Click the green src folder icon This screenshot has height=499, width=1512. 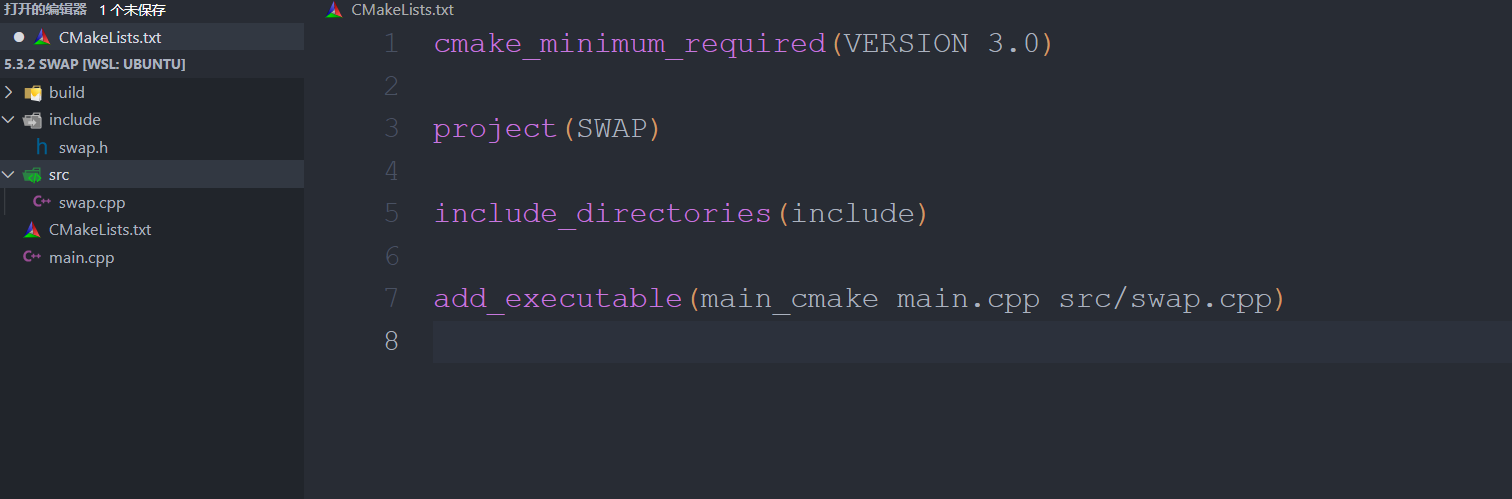click(x=33, y=175)
